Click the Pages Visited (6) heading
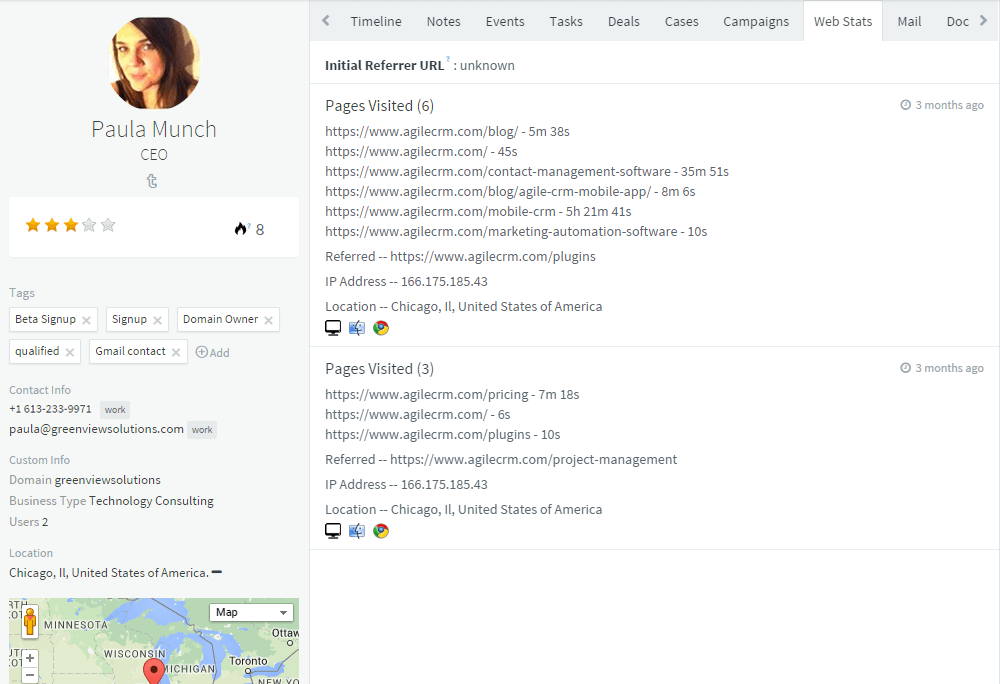The width and height of the screenshot is (1000, 684). coord(379,106)
